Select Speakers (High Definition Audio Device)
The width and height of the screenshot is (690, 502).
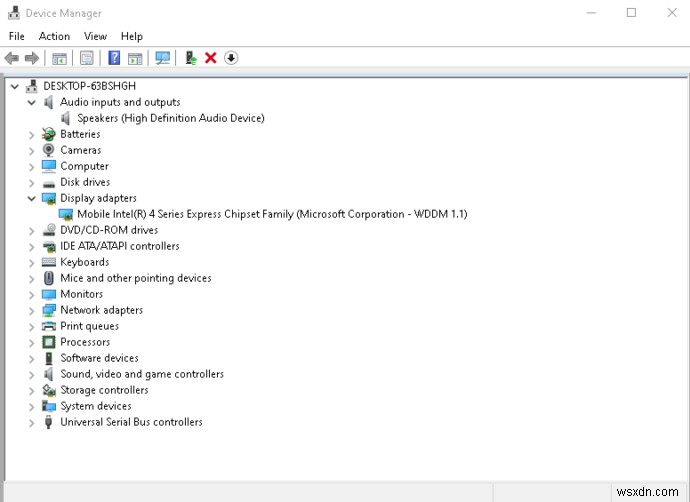(x=171, y=118)
